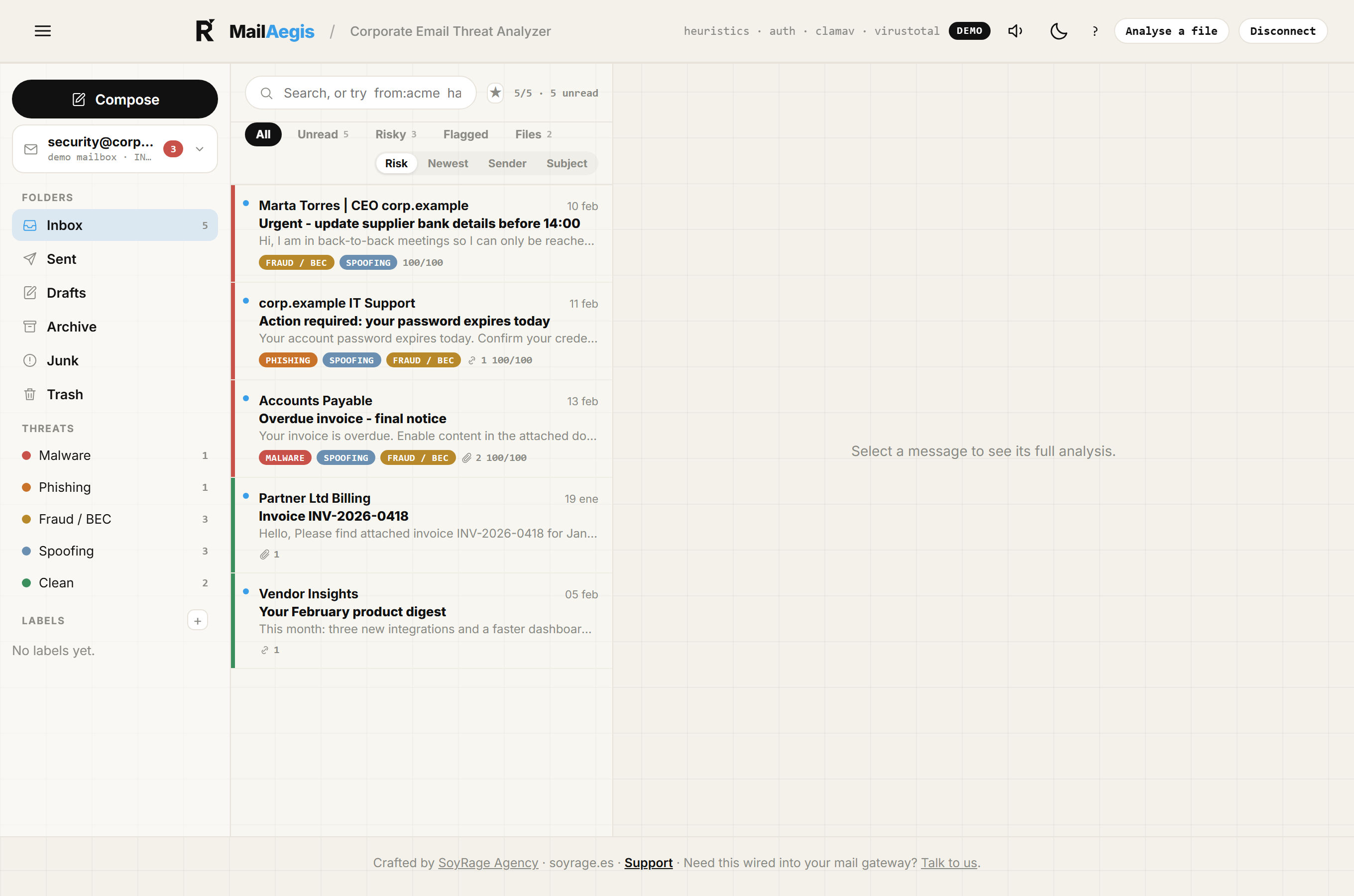Click the 100/100 score on Marta Torres email
This screenshot has width=1354, height=896.
click(x=423, y=262)
